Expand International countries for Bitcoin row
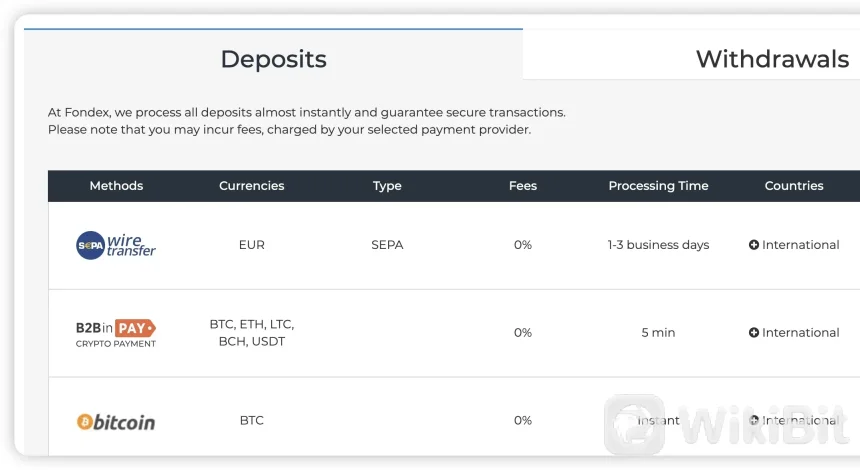The image size is (860, 470). (x=754, y=421)
